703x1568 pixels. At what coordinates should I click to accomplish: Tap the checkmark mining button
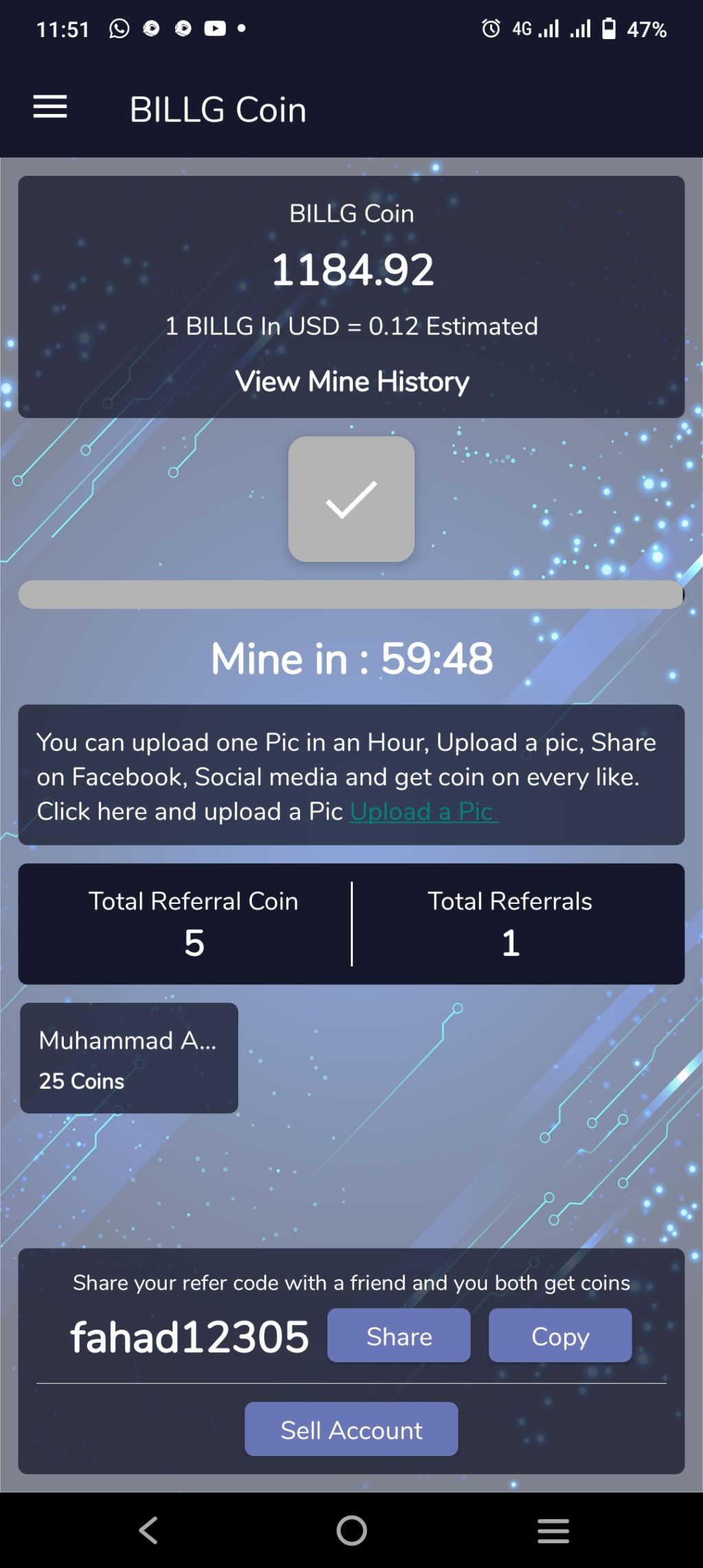(351, 499)
